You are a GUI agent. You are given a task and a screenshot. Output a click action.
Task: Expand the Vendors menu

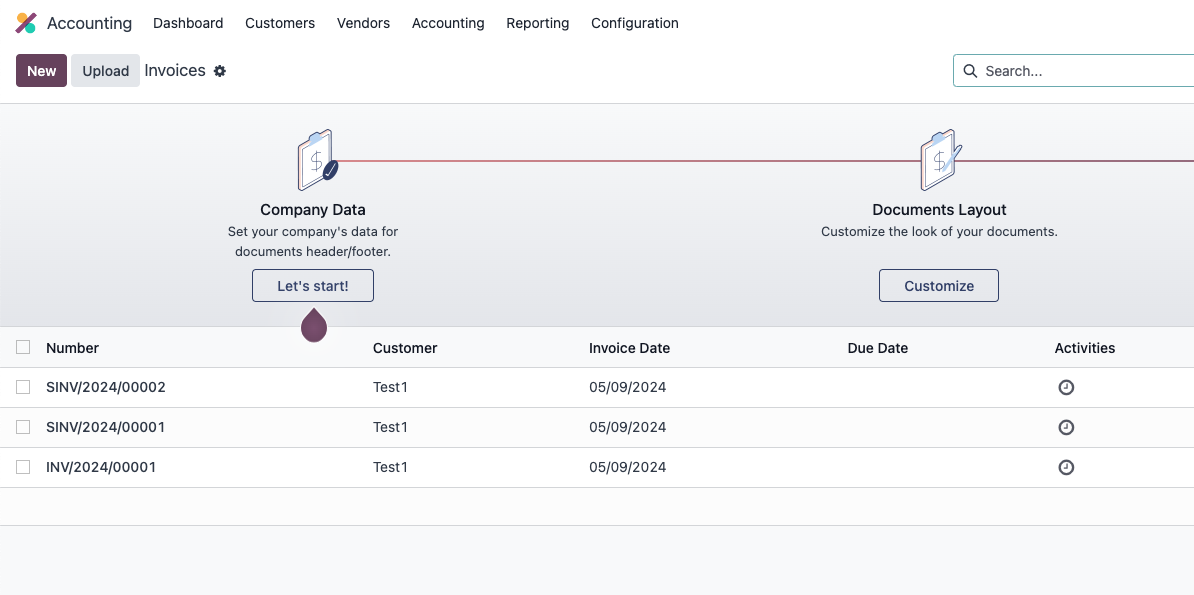point(363,23)
